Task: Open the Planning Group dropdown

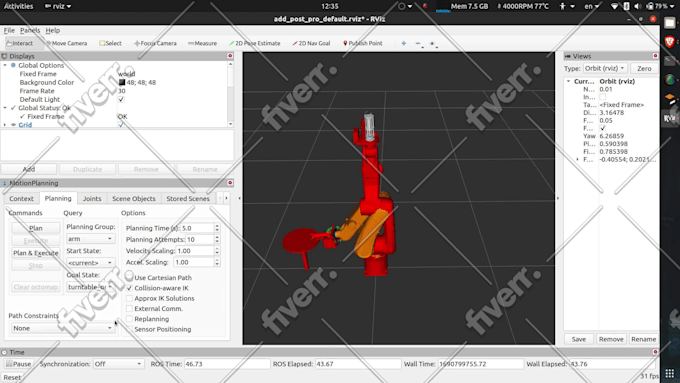Action: [x=90, y=239]
